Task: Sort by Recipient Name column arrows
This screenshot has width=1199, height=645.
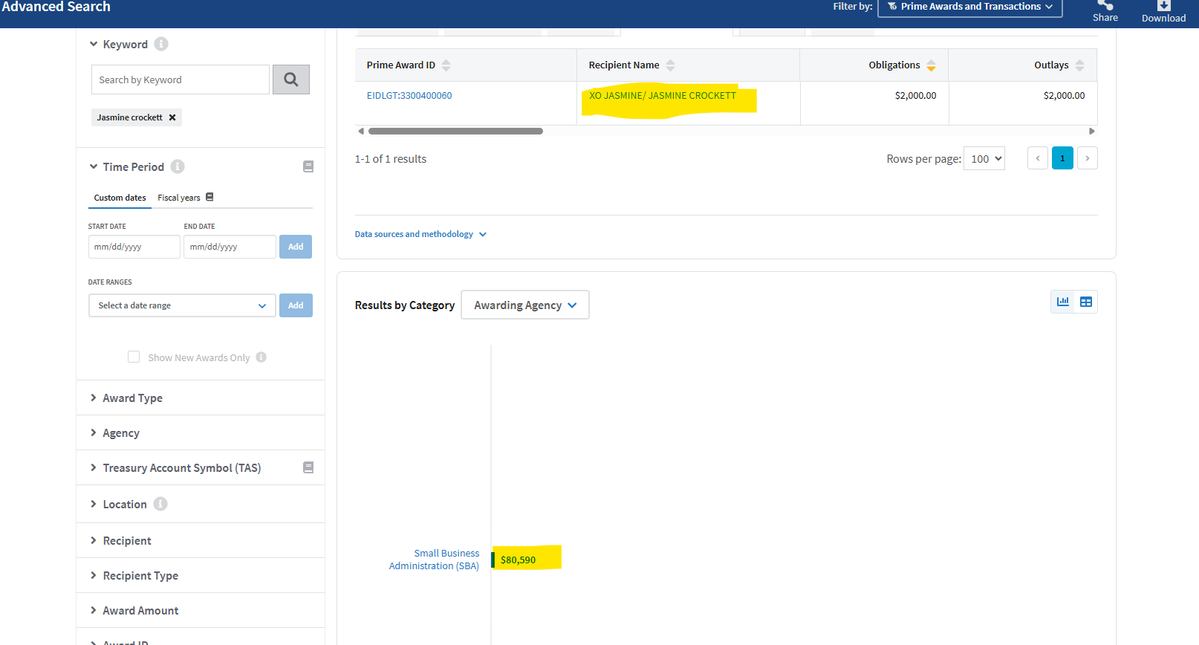Action: (x=671, y=66)
